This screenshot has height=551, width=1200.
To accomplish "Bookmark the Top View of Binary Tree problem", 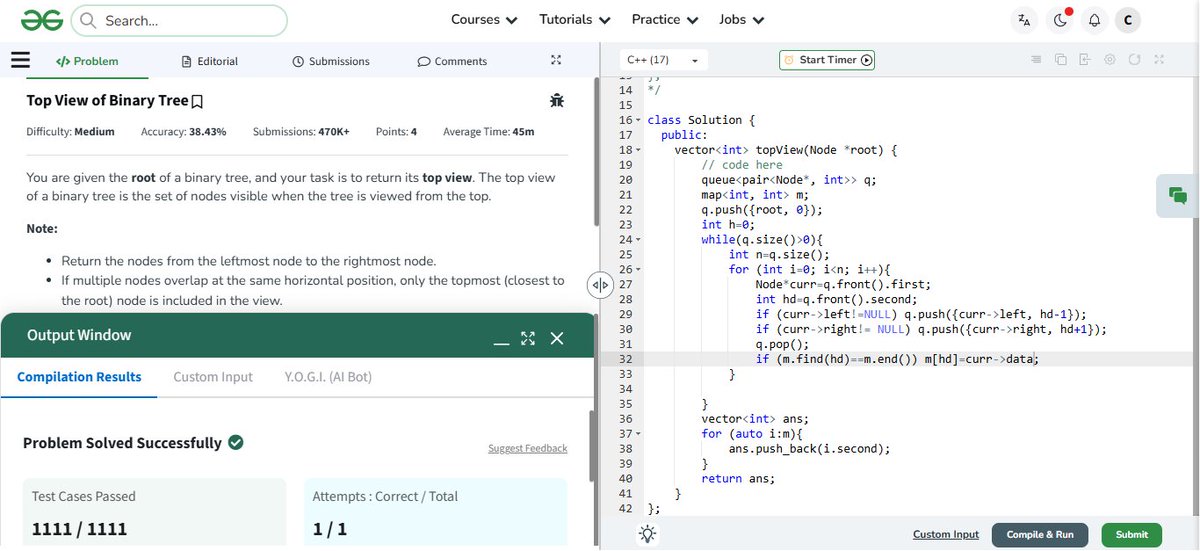I will 197,101.
